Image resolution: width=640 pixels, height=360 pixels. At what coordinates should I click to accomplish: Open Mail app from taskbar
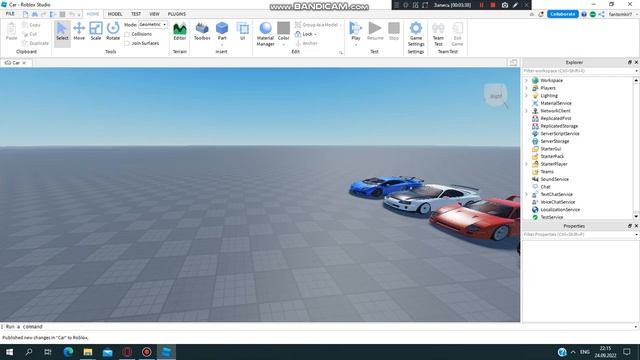click(x=107, y=352)
